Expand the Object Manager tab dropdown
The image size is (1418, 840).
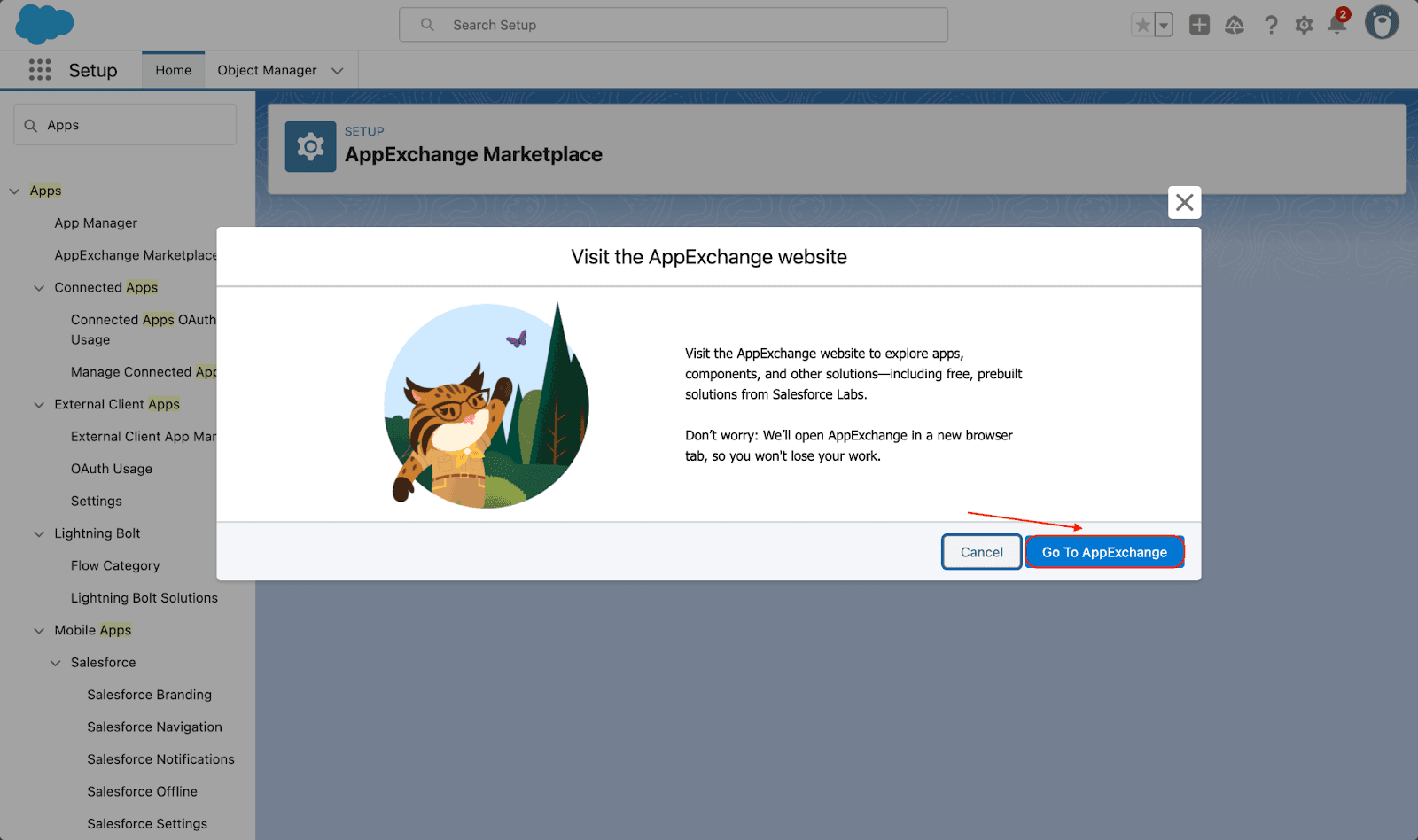click(x=338, y=71)
